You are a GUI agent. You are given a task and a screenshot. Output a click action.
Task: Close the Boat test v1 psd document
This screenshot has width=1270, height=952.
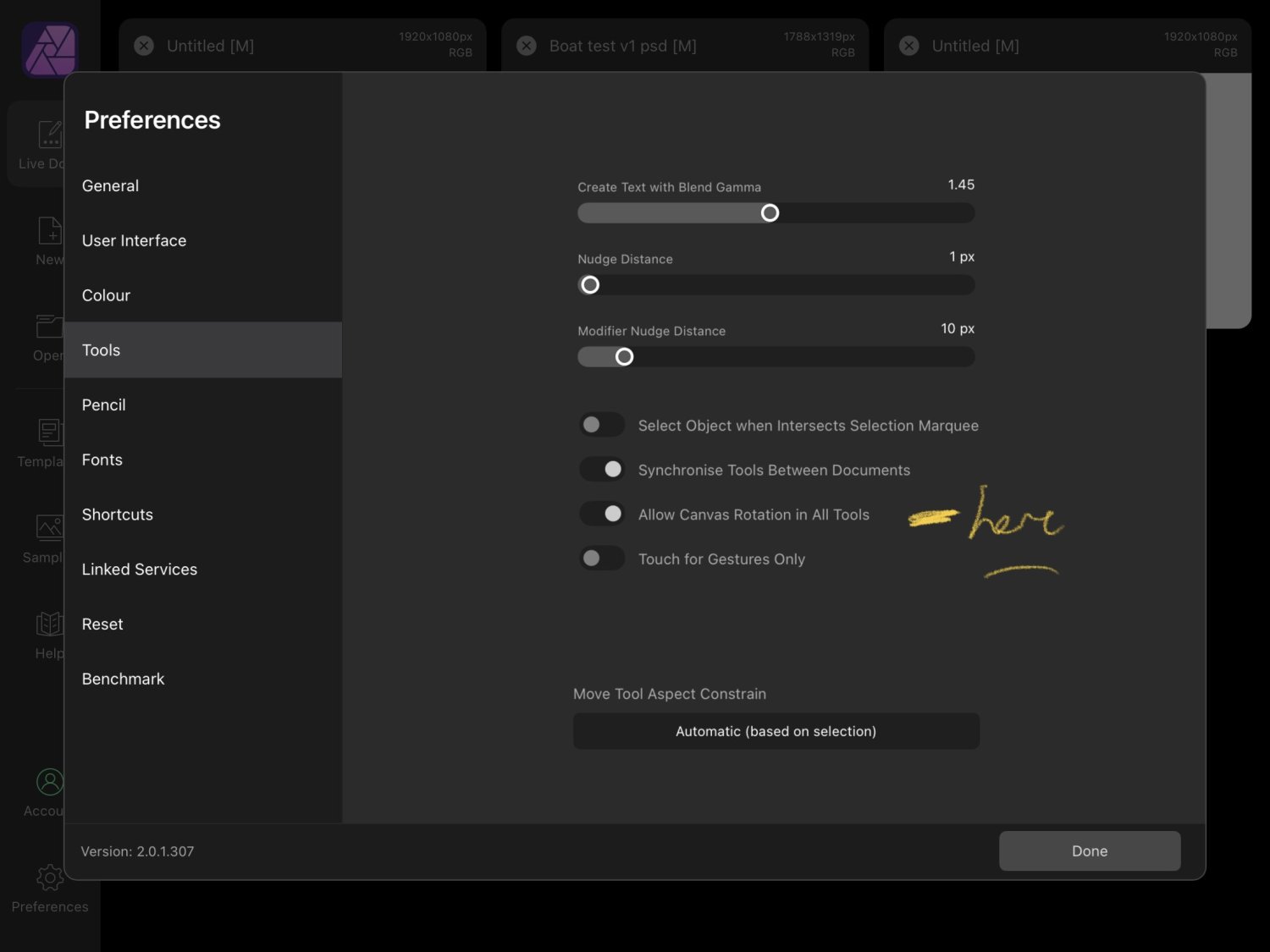527,46
